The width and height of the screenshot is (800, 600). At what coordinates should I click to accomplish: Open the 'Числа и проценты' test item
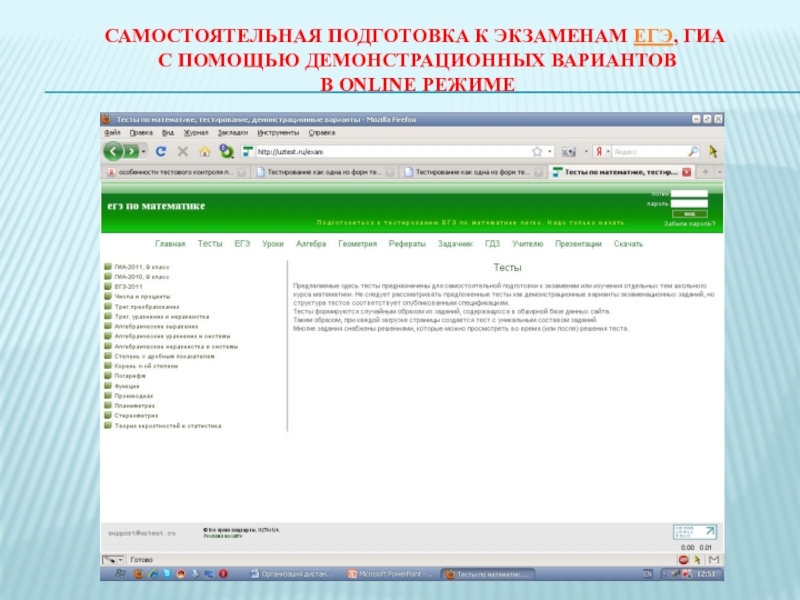pyautogui.click(x=142, y=296)
